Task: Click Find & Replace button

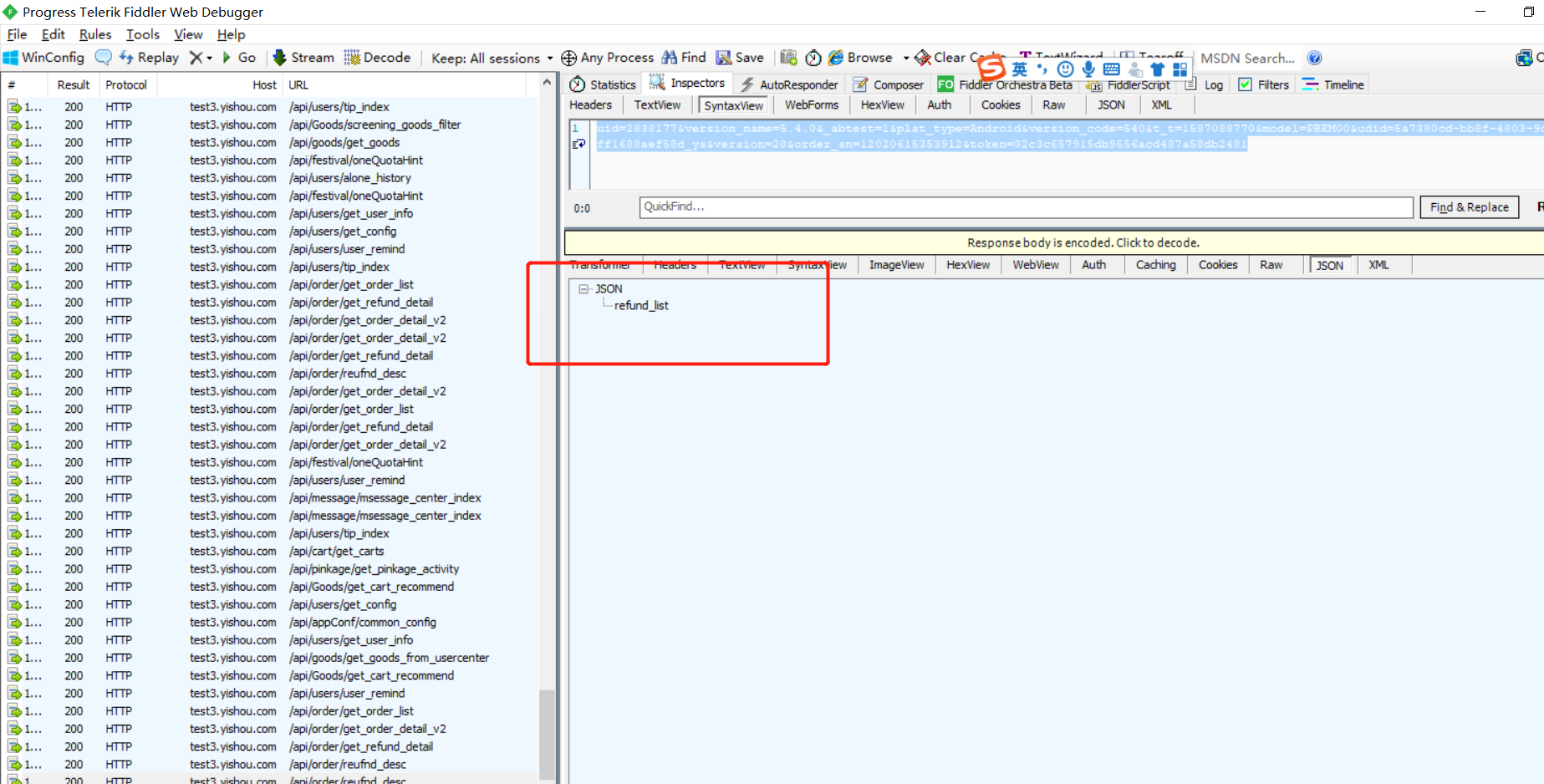Action: (x=1469, y=207)
